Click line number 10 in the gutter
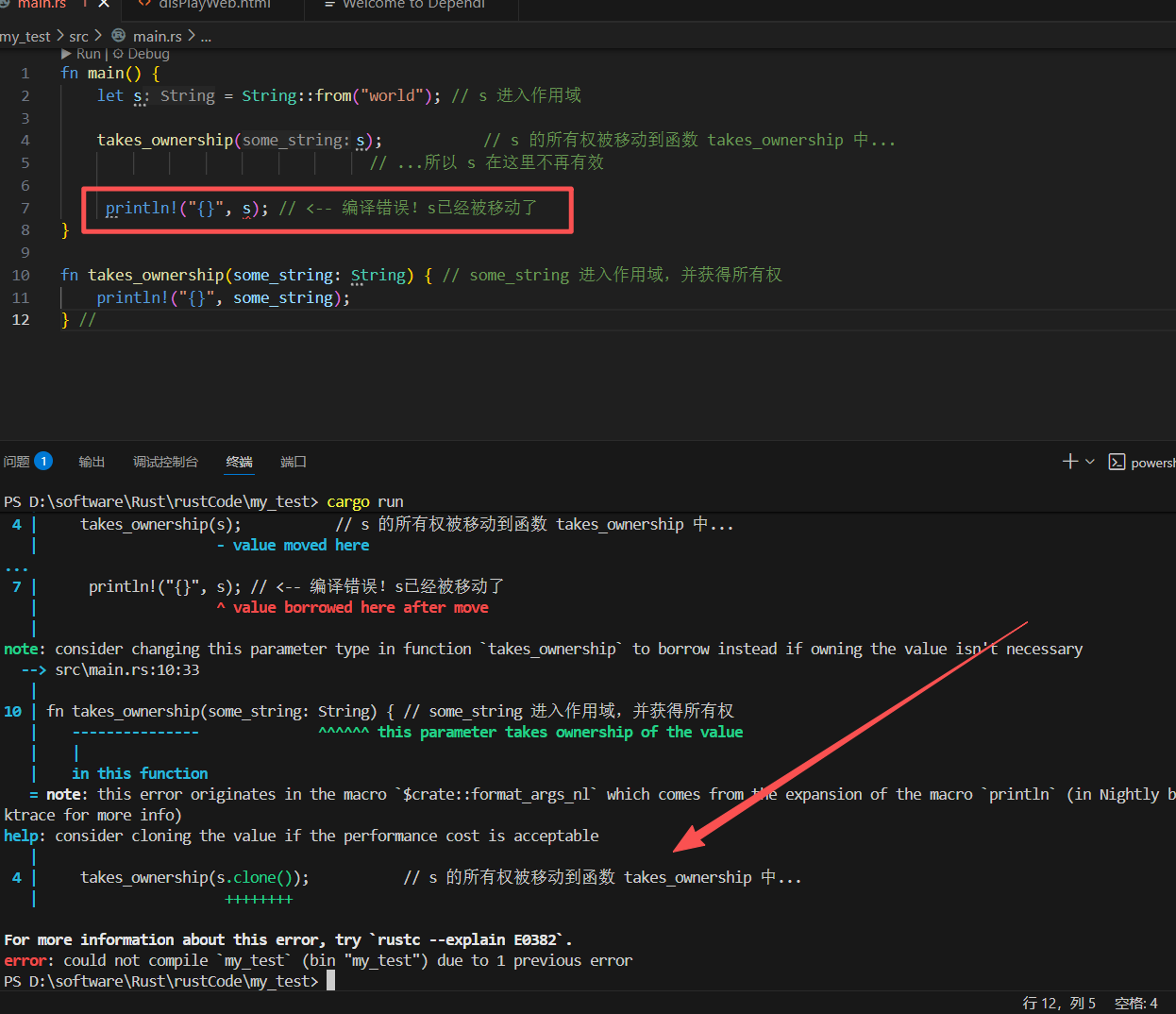Screen dimensions: 1176x1014 (21, 275)
